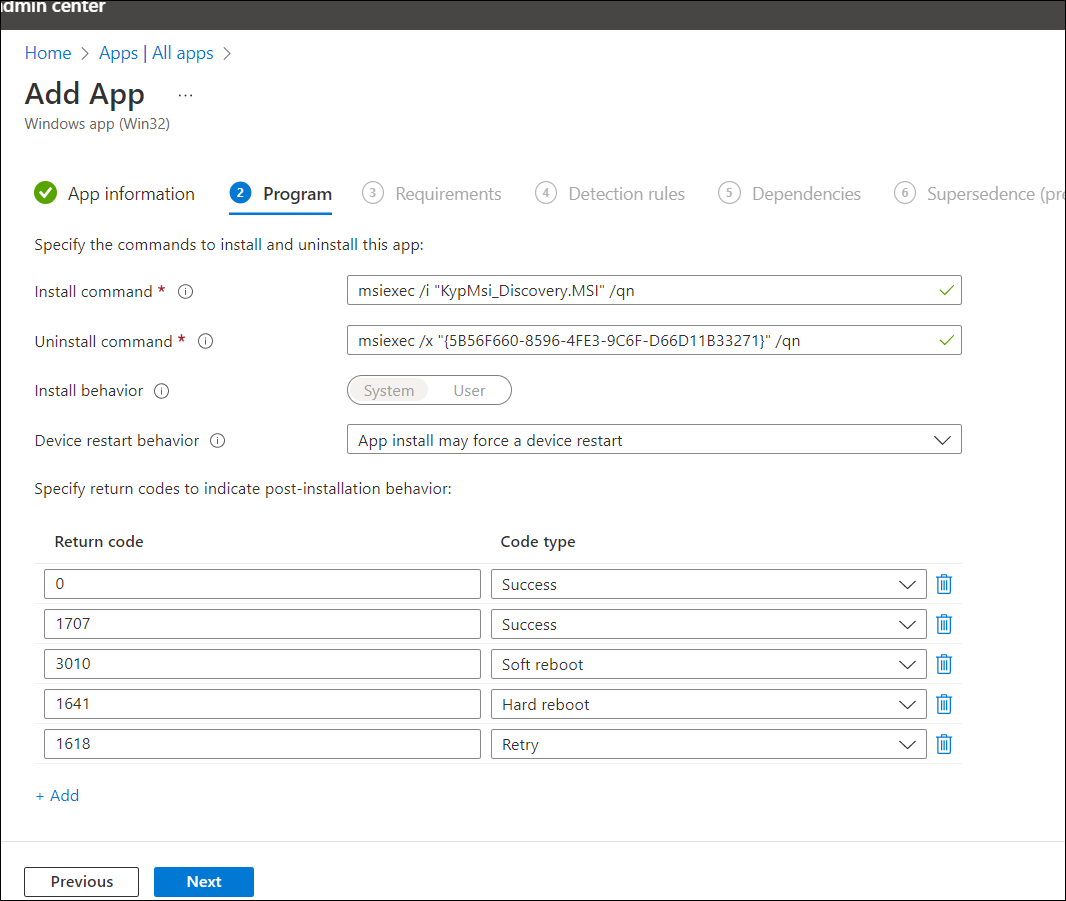Click the Next button

tap(203, 881)
